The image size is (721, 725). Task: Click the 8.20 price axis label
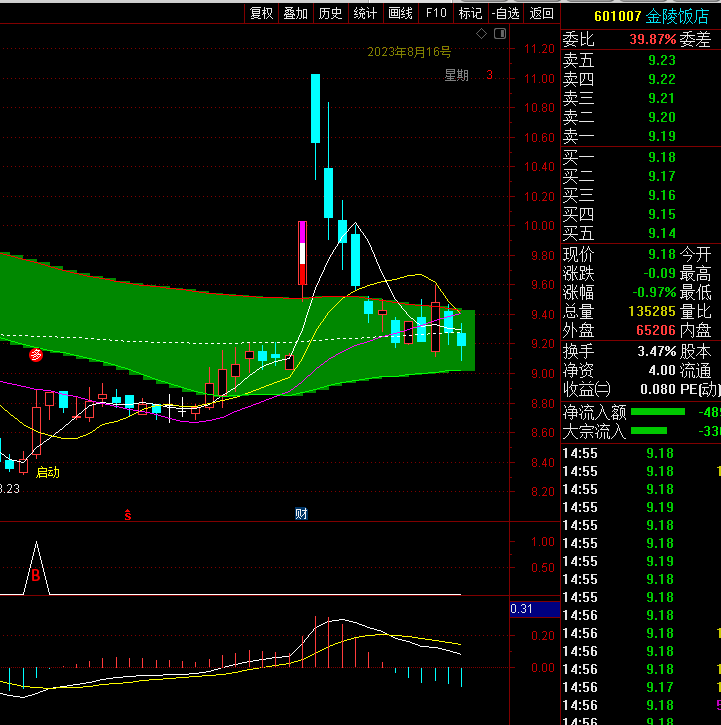click(543, 492)
